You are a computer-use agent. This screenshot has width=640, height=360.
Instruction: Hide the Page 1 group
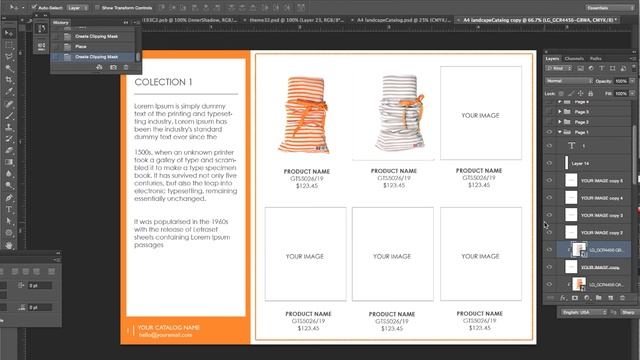tap(549, 132)
